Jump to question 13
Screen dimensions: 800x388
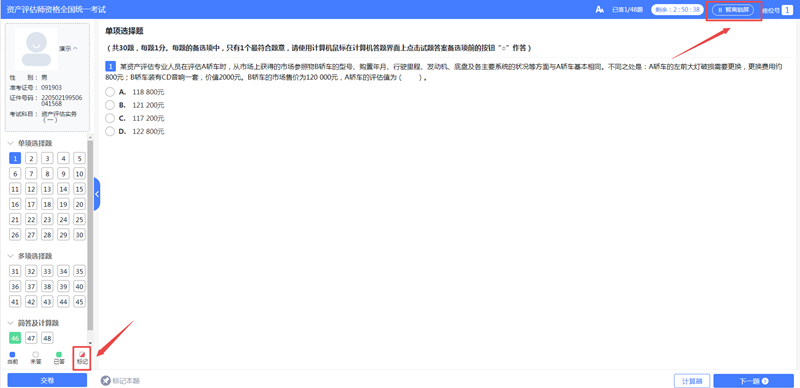tap(47, 189)
